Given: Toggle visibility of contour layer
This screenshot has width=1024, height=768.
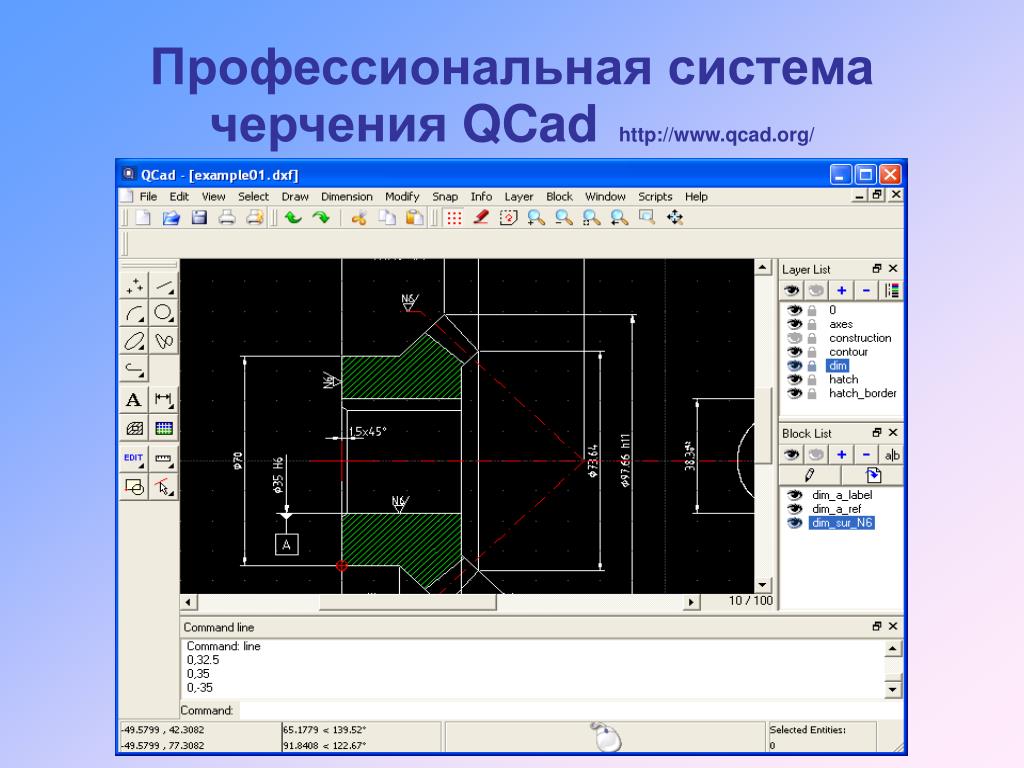Looking at the screenshot, I should click(x=794, y=351).
